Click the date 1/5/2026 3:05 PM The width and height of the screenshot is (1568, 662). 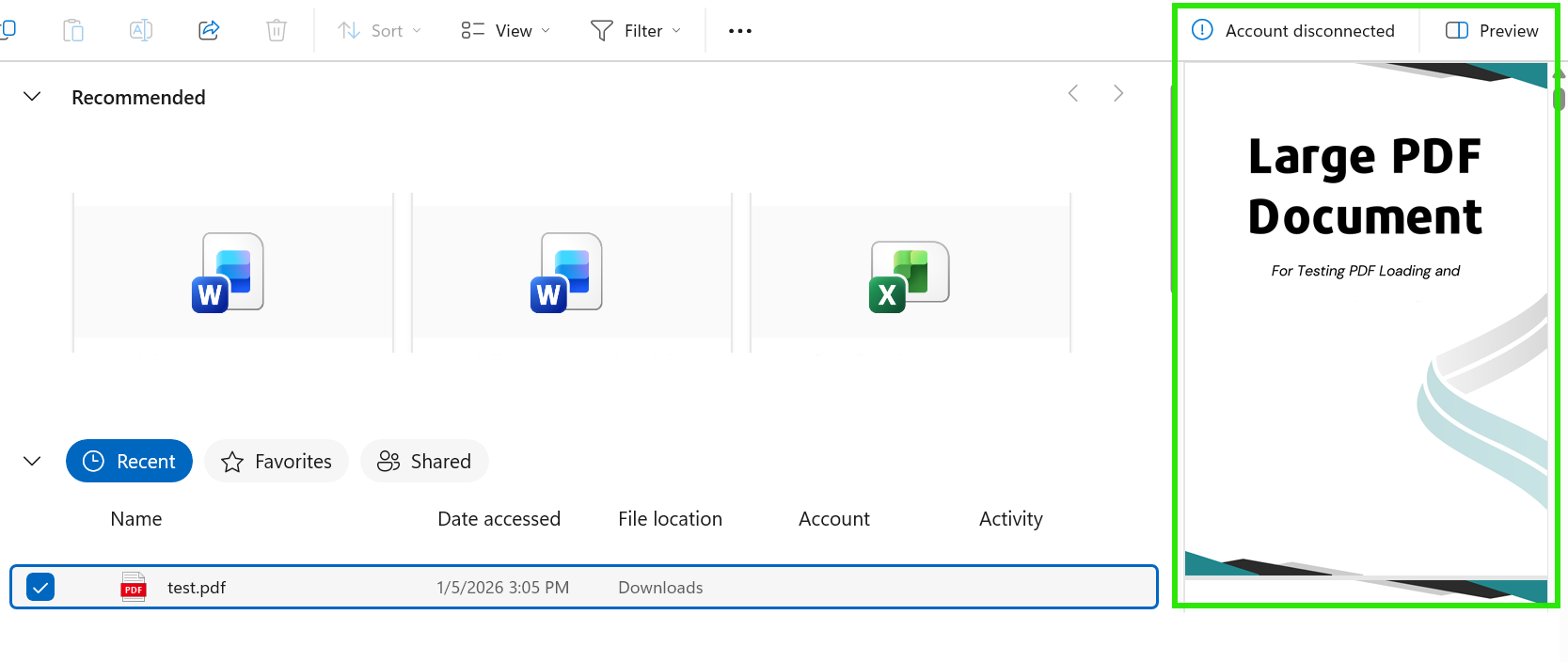tap(503, 588)
